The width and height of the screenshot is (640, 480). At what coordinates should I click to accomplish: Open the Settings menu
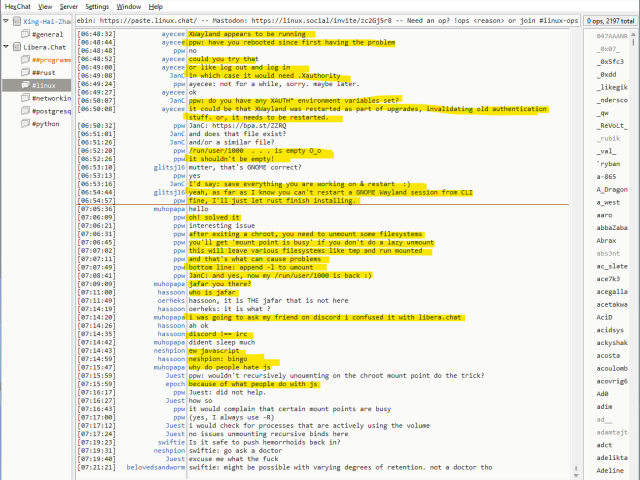97,6
